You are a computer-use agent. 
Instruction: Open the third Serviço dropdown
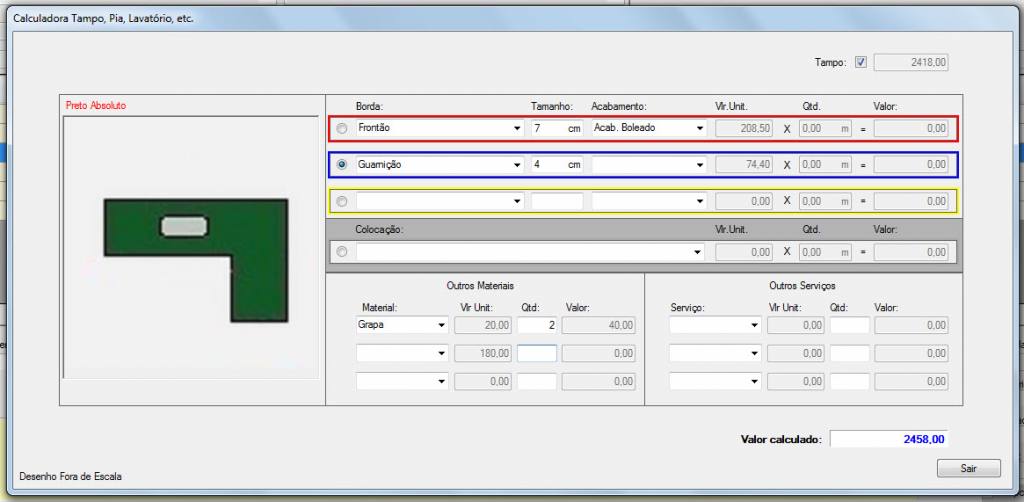point(715,381)
